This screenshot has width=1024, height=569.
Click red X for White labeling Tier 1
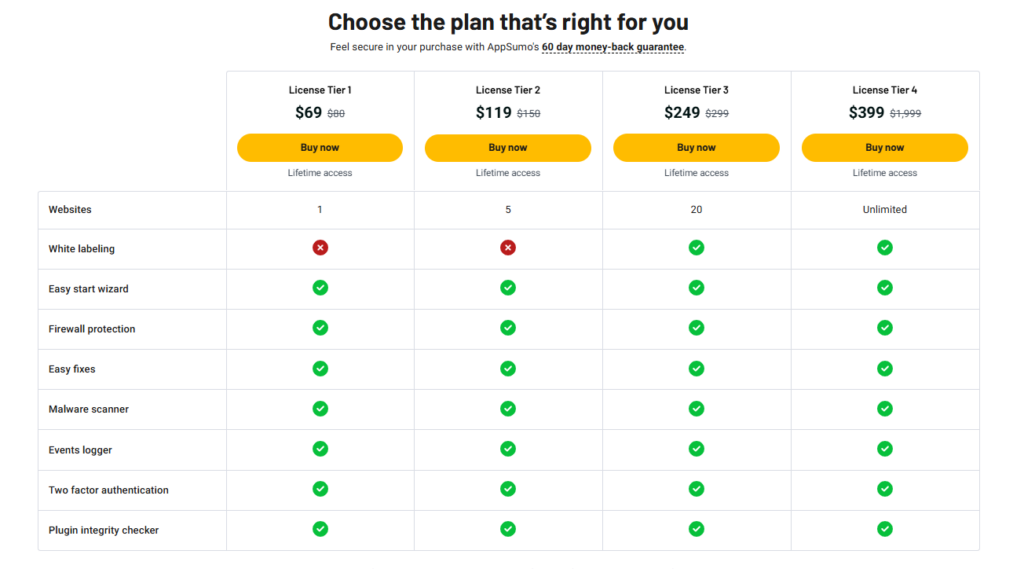[320, 248]
